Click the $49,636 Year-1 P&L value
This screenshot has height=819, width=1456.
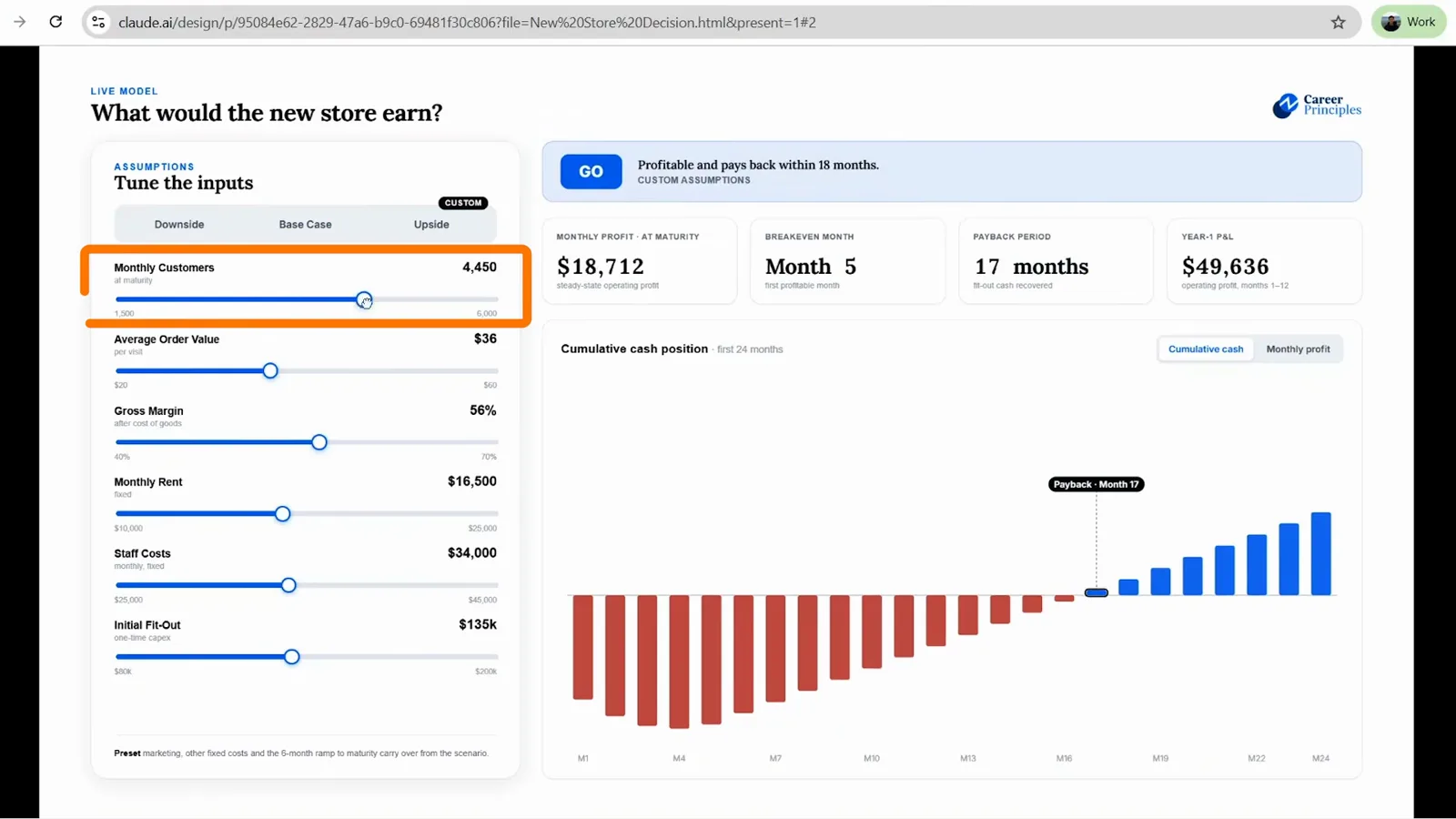tap(1225, 267)
